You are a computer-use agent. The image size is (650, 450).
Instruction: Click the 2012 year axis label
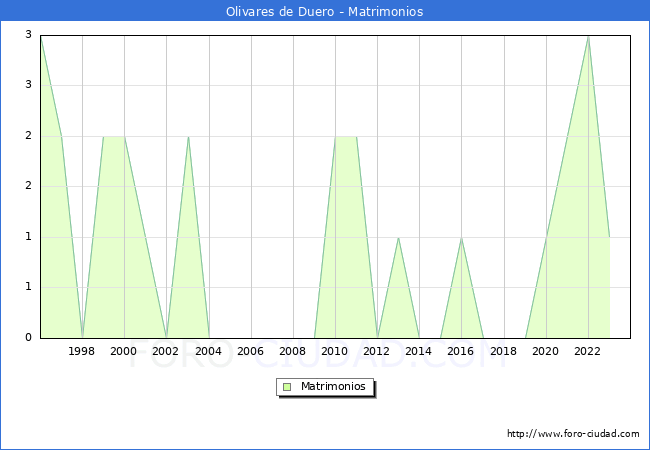click(x=377, y=351)
